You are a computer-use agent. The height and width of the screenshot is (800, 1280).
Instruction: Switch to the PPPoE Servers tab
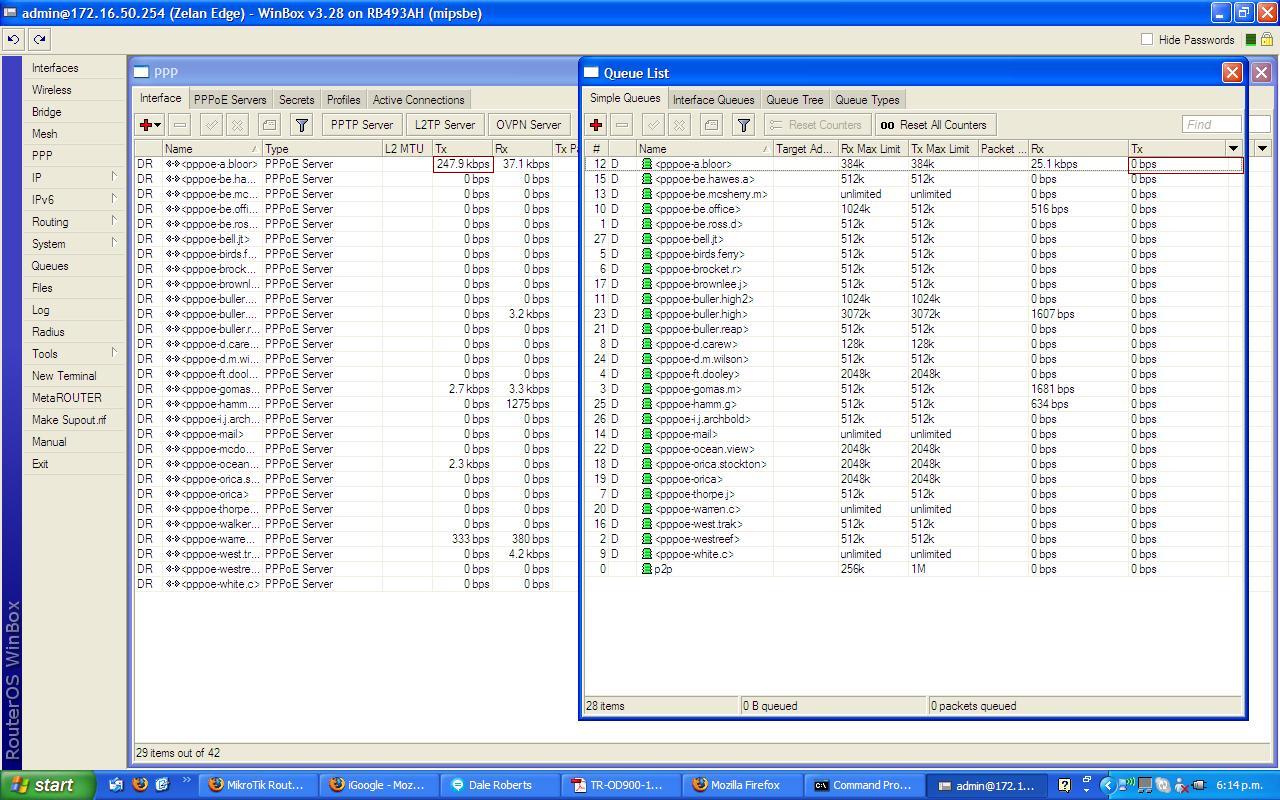230,100
